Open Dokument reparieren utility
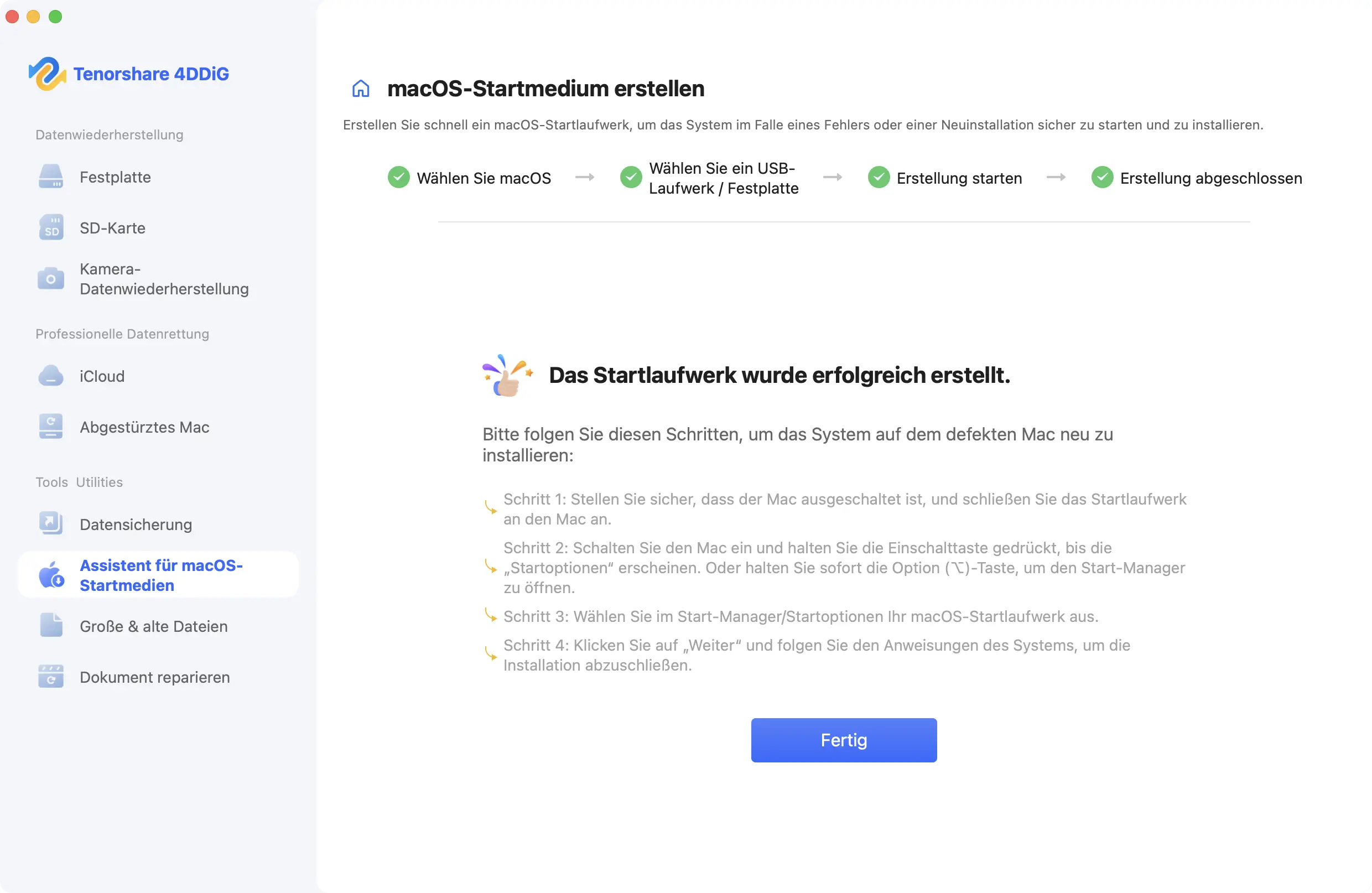1372x893 pixels. [x=153, y=677]
